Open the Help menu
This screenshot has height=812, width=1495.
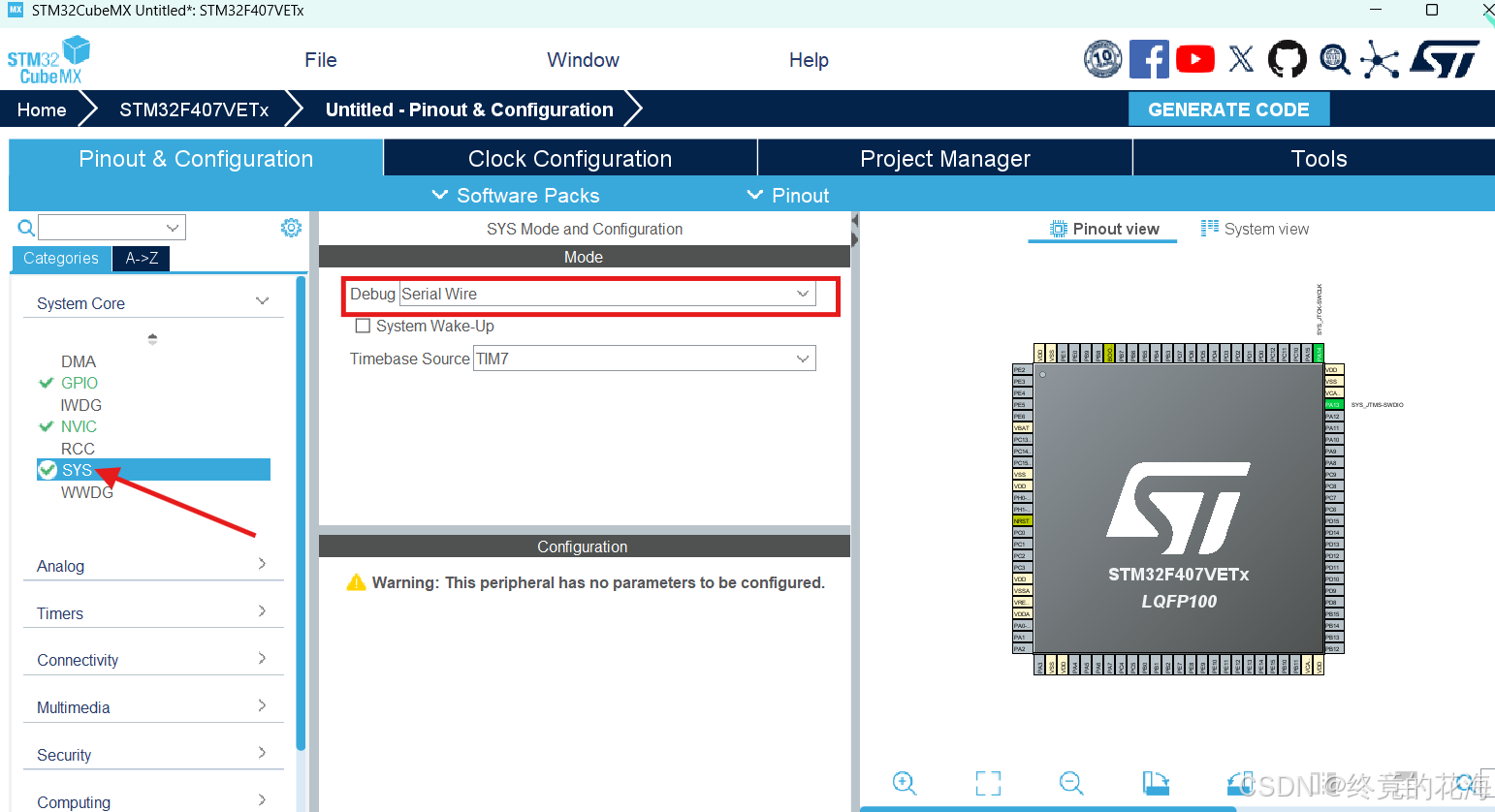pos(809,60)
